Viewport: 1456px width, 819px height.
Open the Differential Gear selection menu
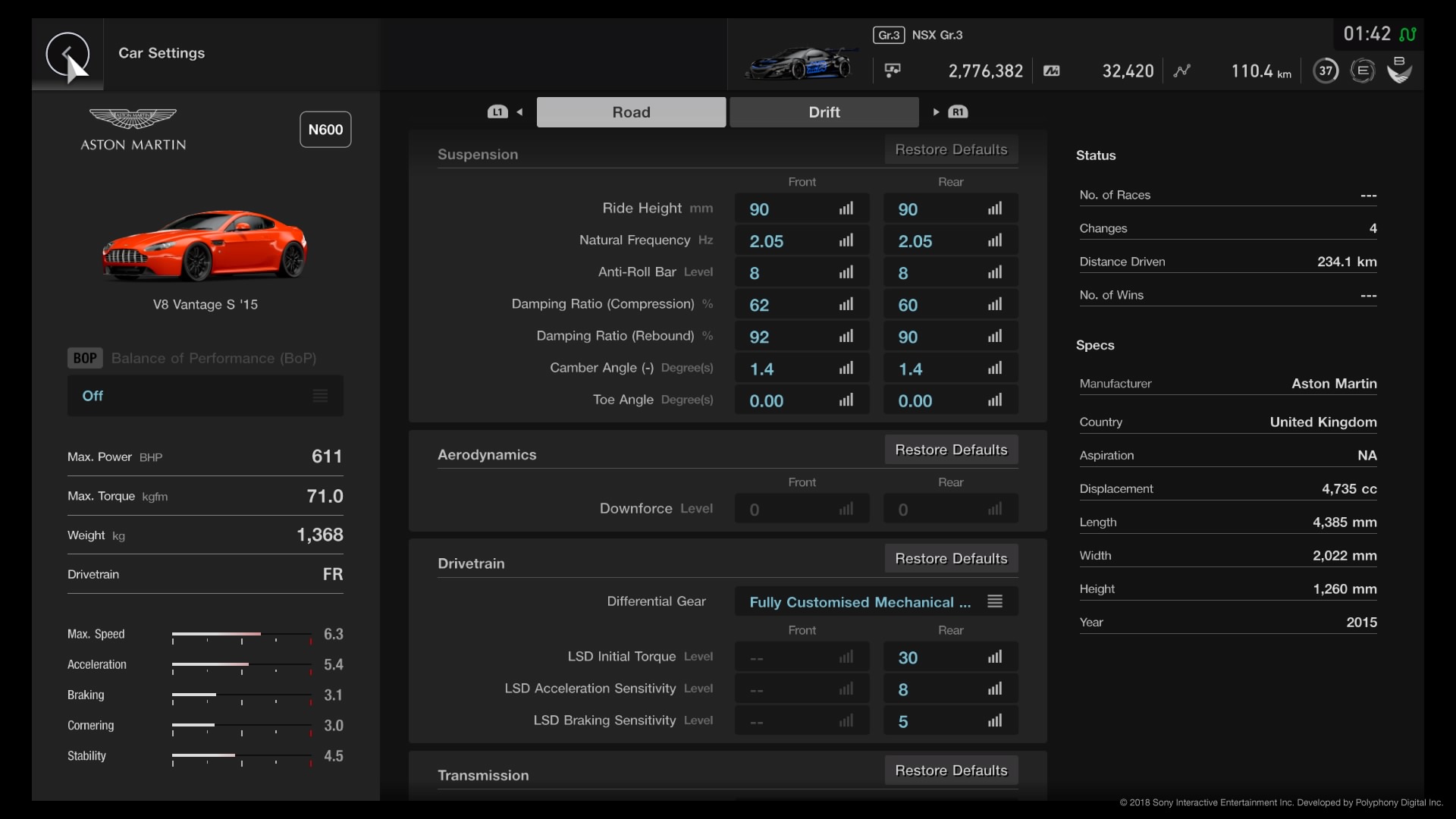[x=994, y=601]
